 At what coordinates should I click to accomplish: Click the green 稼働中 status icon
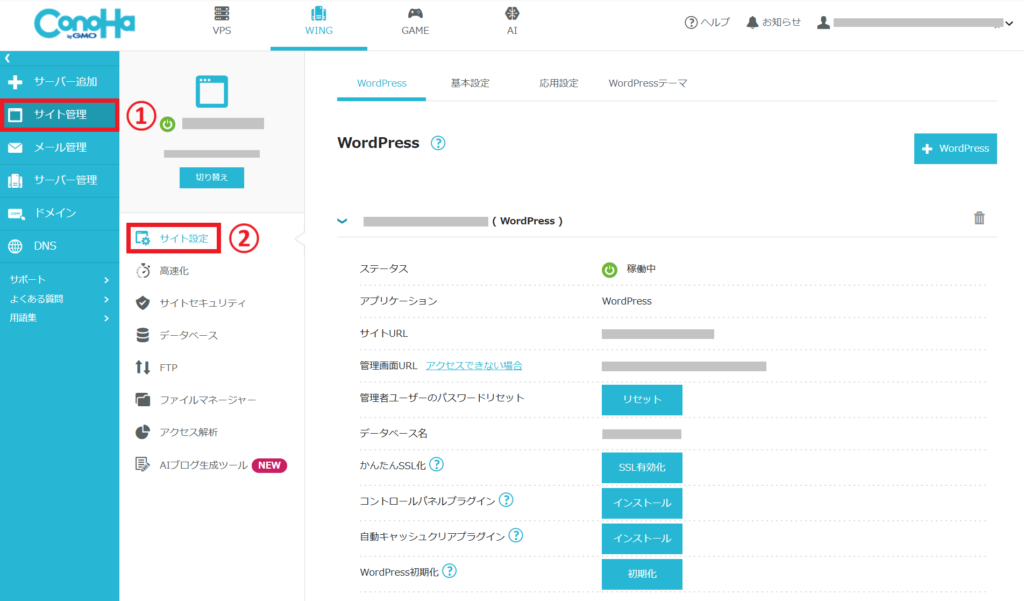pyautogui.click(x=609, y=270)
